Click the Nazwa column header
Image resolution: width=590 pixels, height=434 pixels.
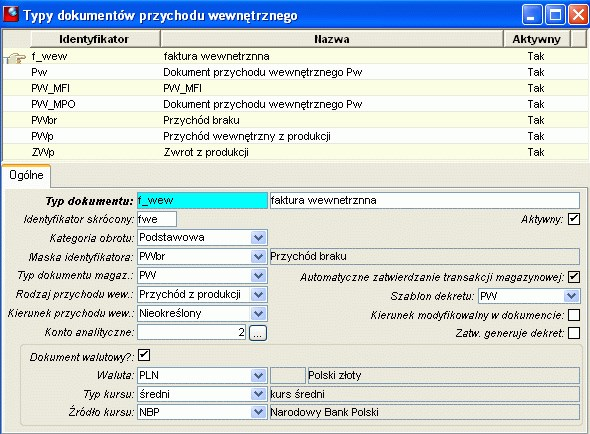331,39
